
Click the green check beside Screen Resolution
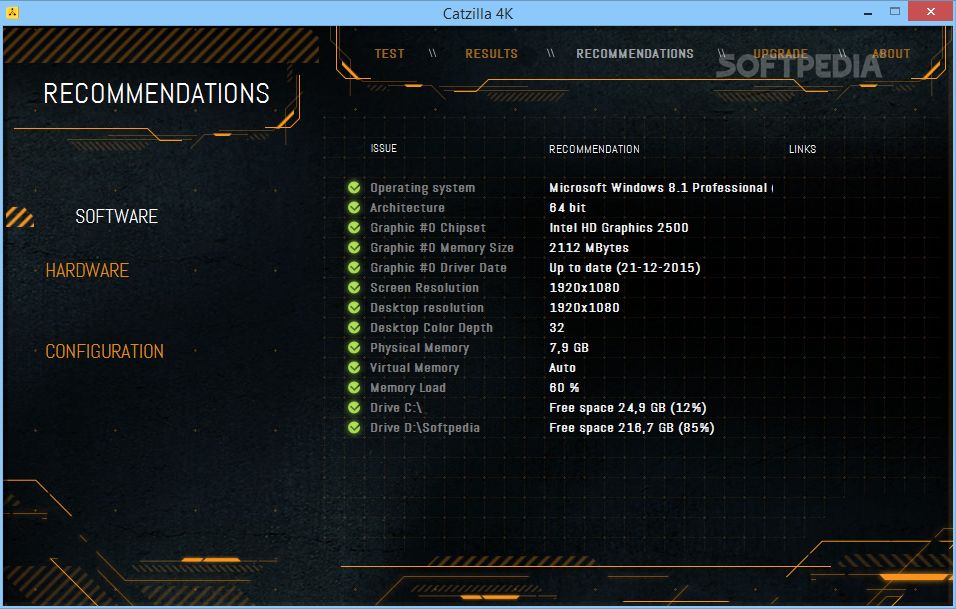tap(354, 287)
